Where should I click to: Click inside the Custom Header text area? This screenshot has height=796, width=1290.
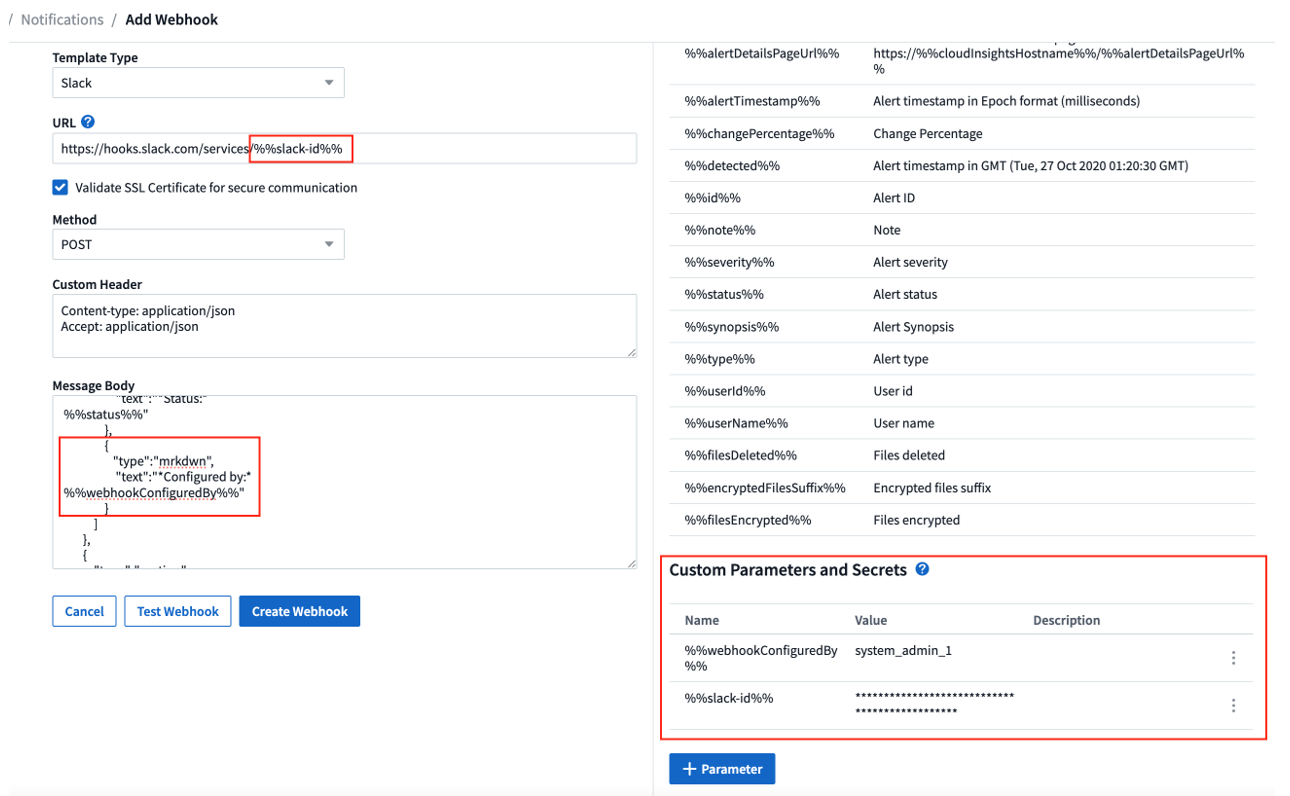pyautogui.click(x=344, y=325)
